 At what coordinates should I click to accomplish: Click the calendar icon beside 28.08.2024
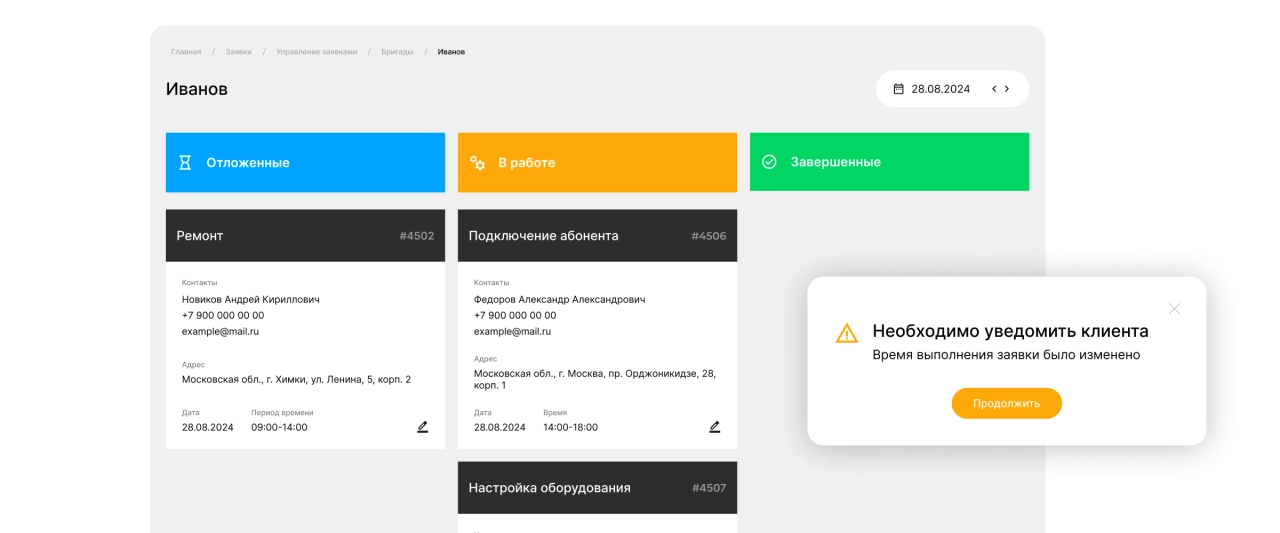[898, 89]
